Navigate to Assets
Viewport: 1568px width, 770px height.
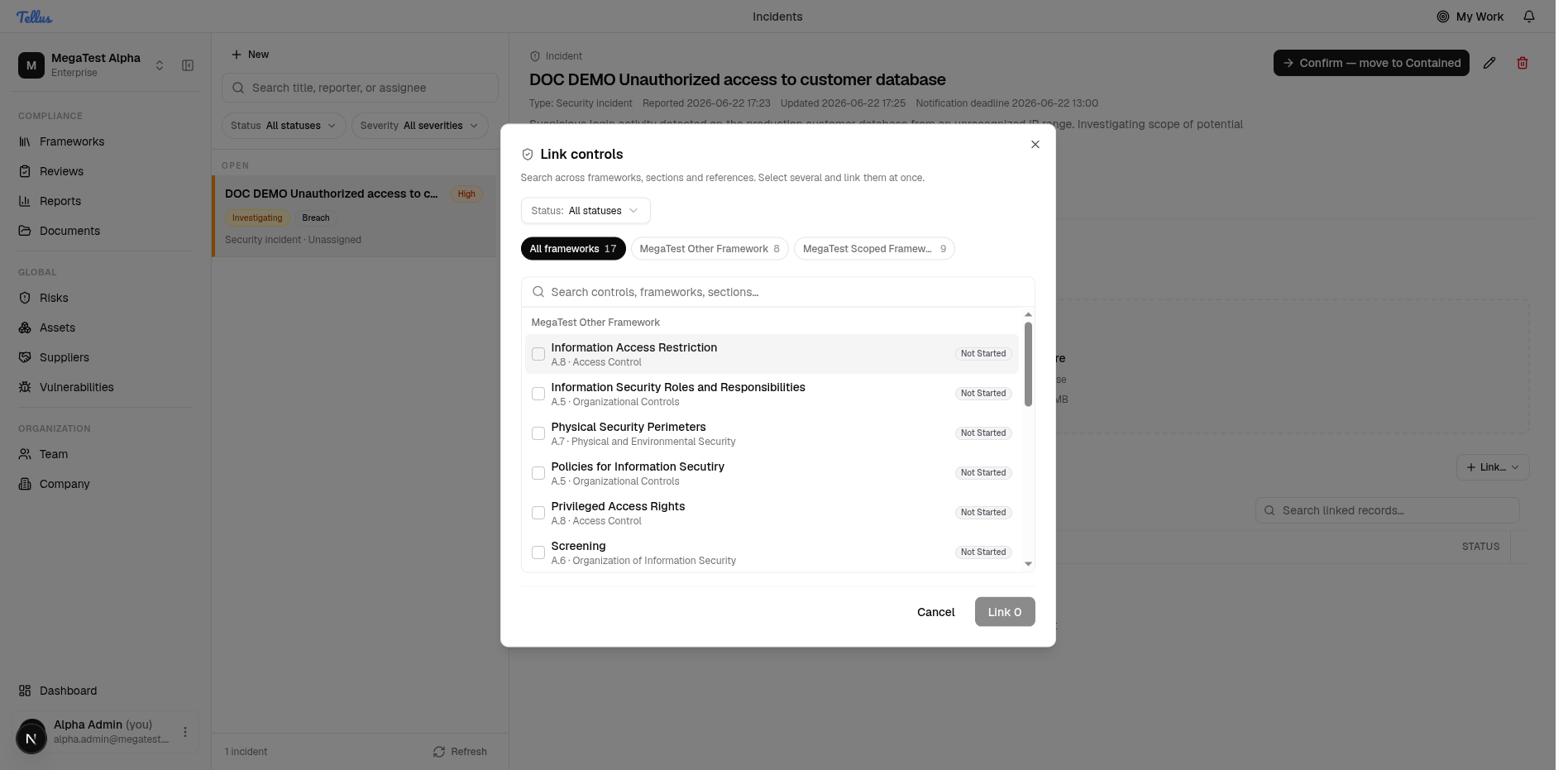57,328
